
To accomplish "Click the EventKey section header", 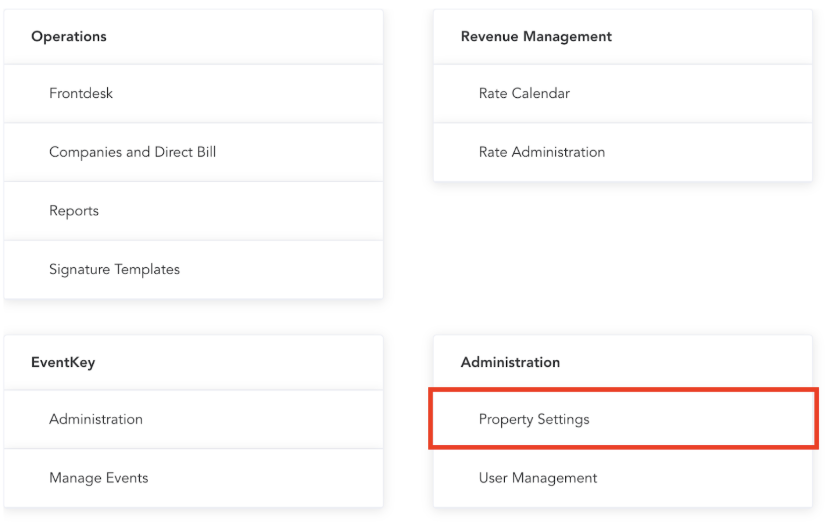I will point(63,362).
